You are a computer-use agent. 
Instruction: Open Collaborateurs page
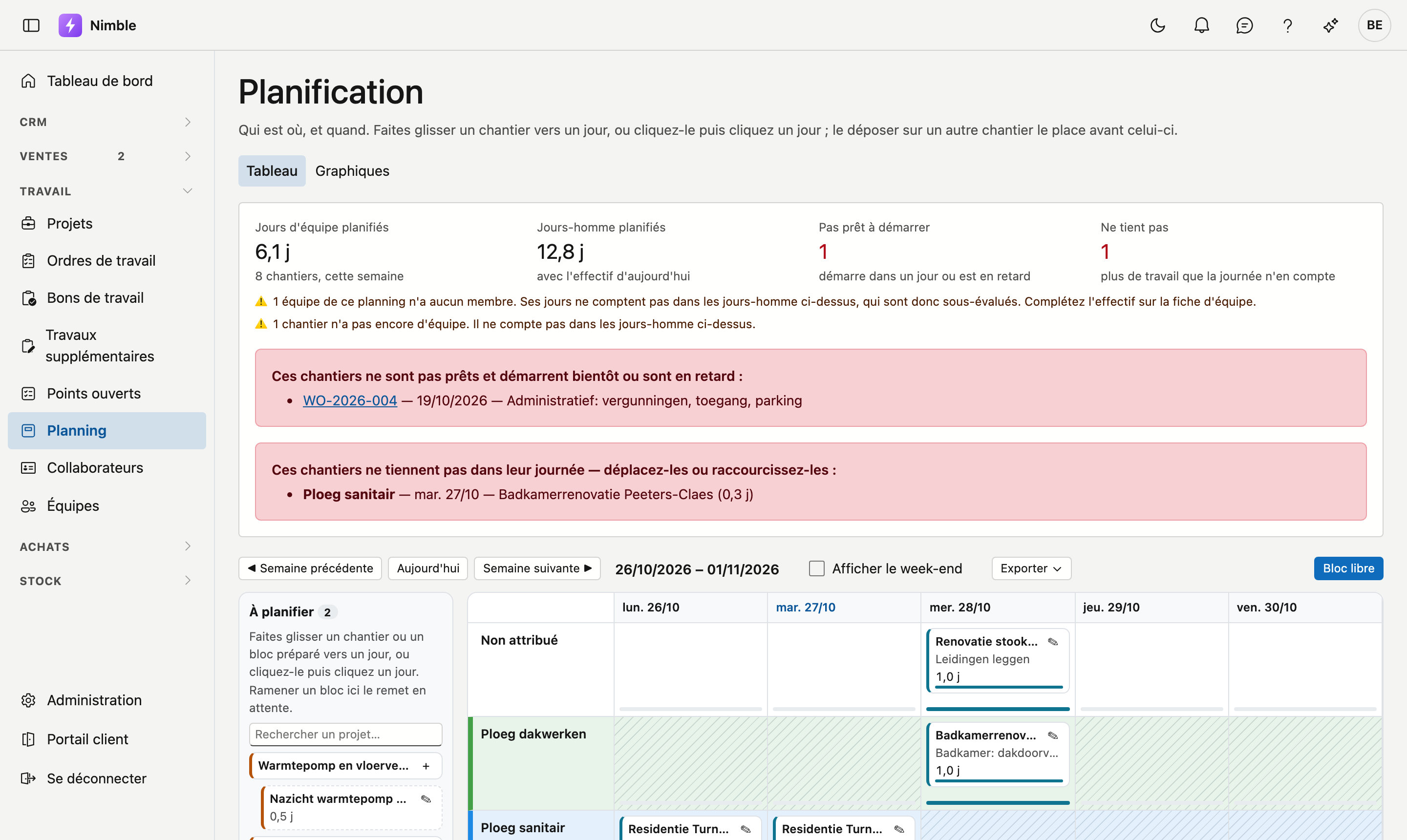pos(107,467)
